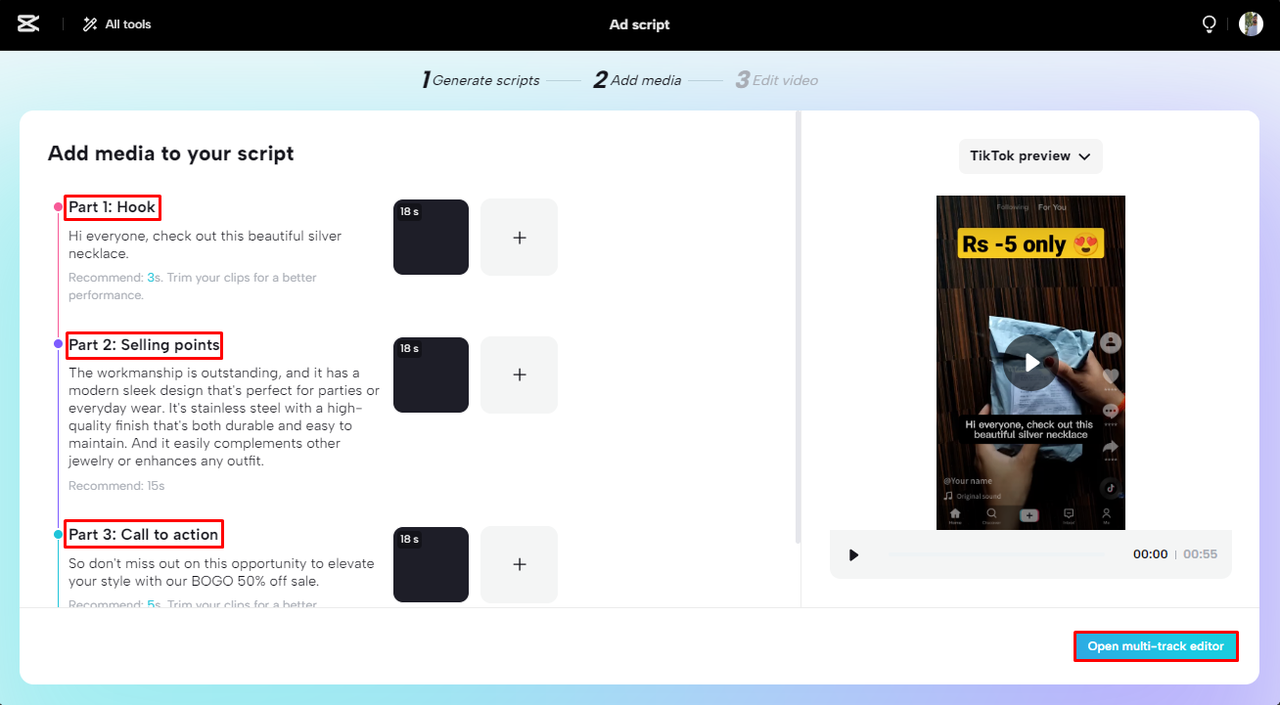The width and height of the screenshot is (1280, 705).
Task: Click the lightbulb tips icon
Action: pos(1209,24)
